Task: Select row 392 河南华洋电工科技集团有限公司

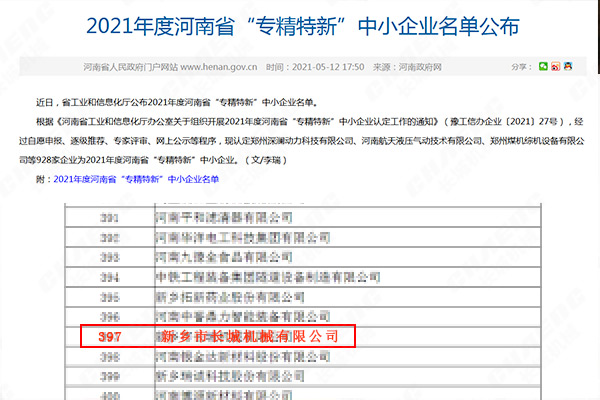Action: click(240, 239)
